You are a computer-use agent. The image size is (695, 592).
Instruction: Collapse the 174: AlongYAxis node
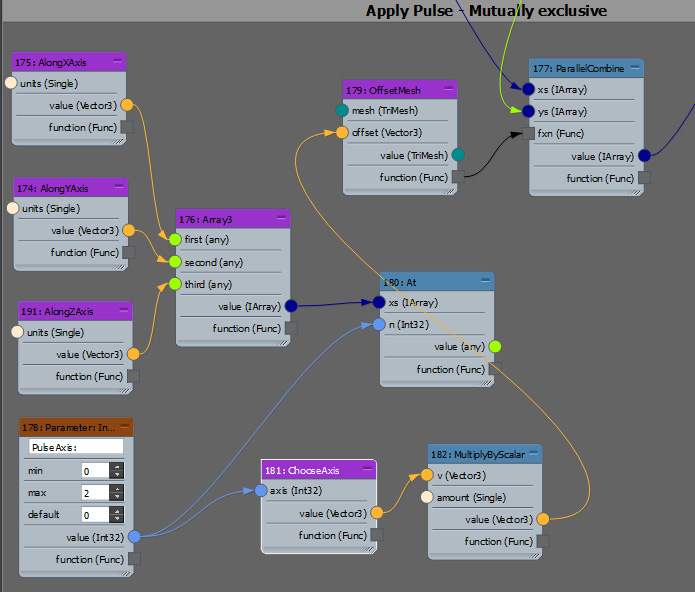(x=119, y=187)
